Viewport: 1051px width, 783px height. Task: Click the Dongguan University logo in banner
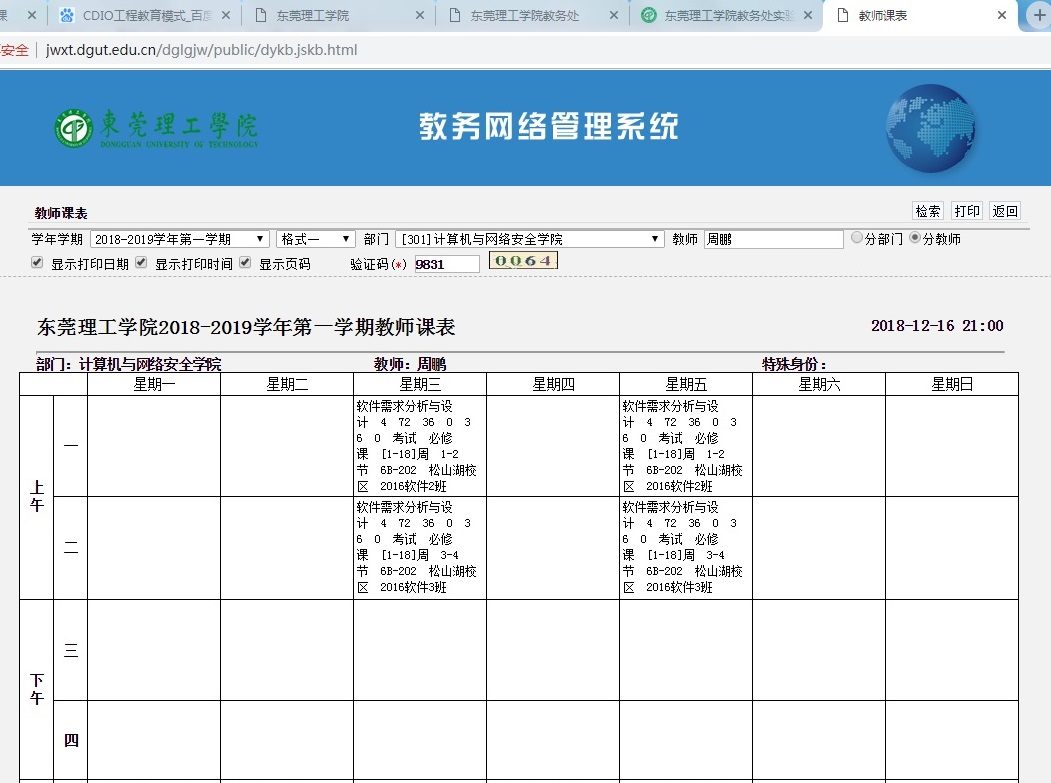tap(156, 128)
